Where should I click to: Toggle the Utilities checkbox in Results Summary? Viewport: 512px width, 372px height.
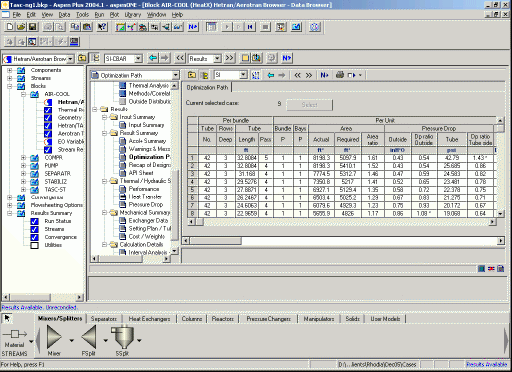[34, 245]
